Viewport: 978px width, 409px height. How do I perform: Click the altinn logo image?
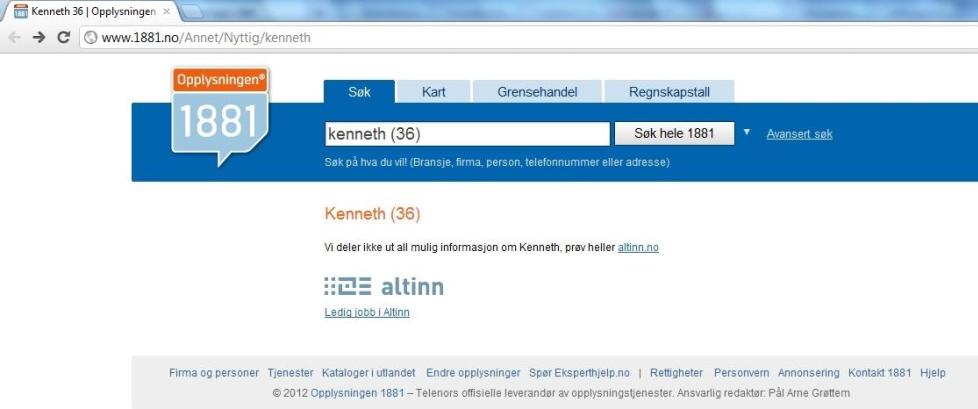[x=384, y=286]
